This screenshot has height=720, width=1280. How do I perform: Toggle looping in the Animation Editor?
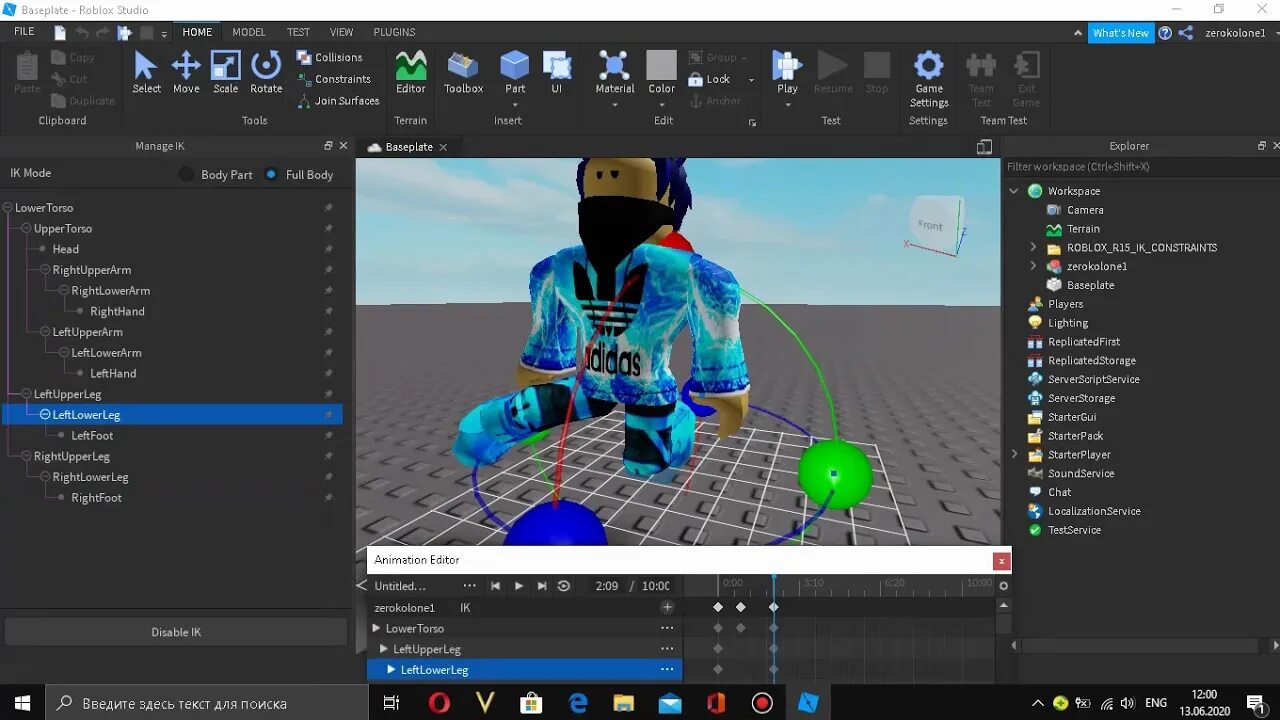pos(564,586)
